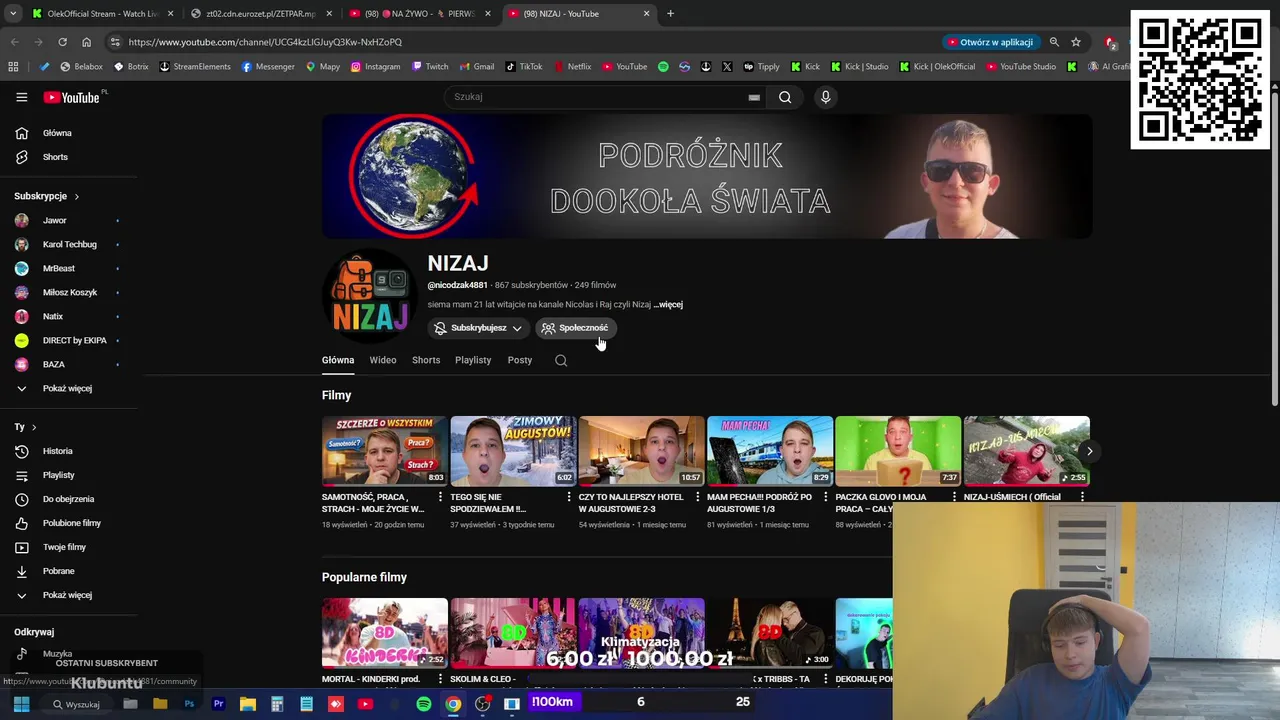Open a new browser tab
The height and width of the screenshot is (720, 1280).
[x=670, y=14]
